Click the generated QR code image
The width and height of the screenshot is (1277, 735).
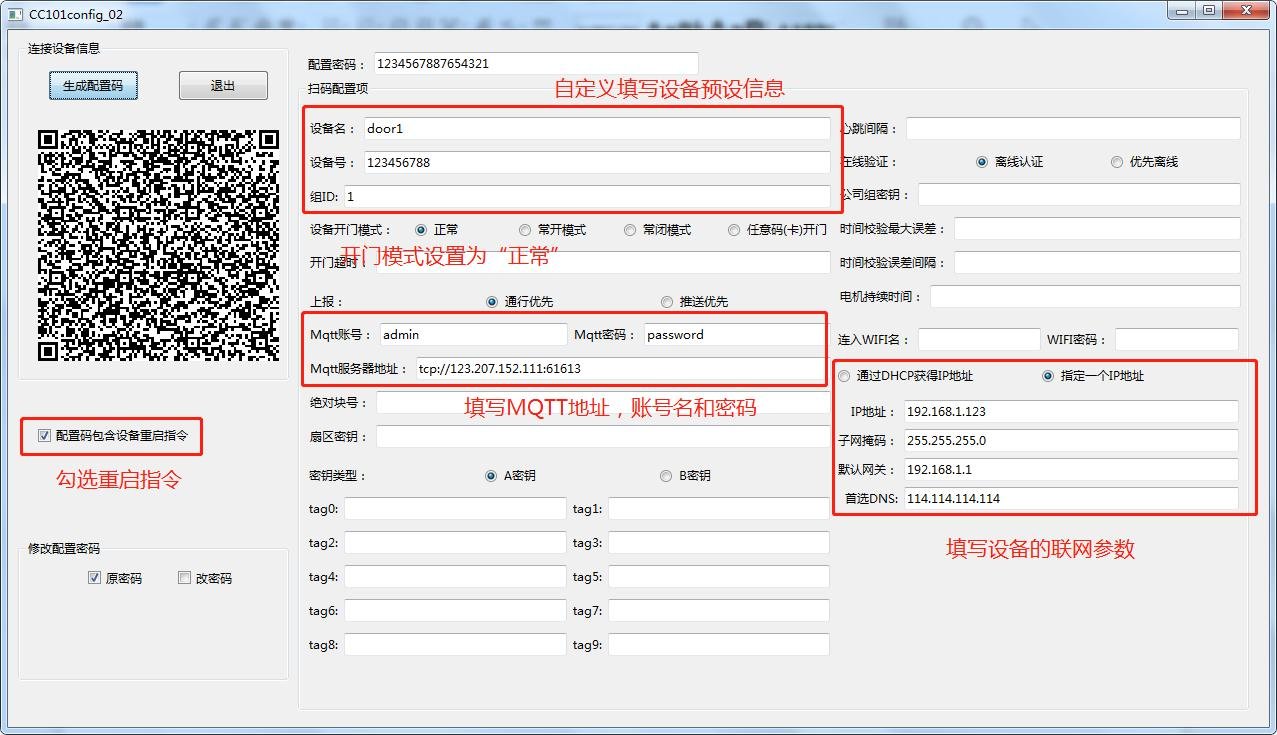coord(158,244)
